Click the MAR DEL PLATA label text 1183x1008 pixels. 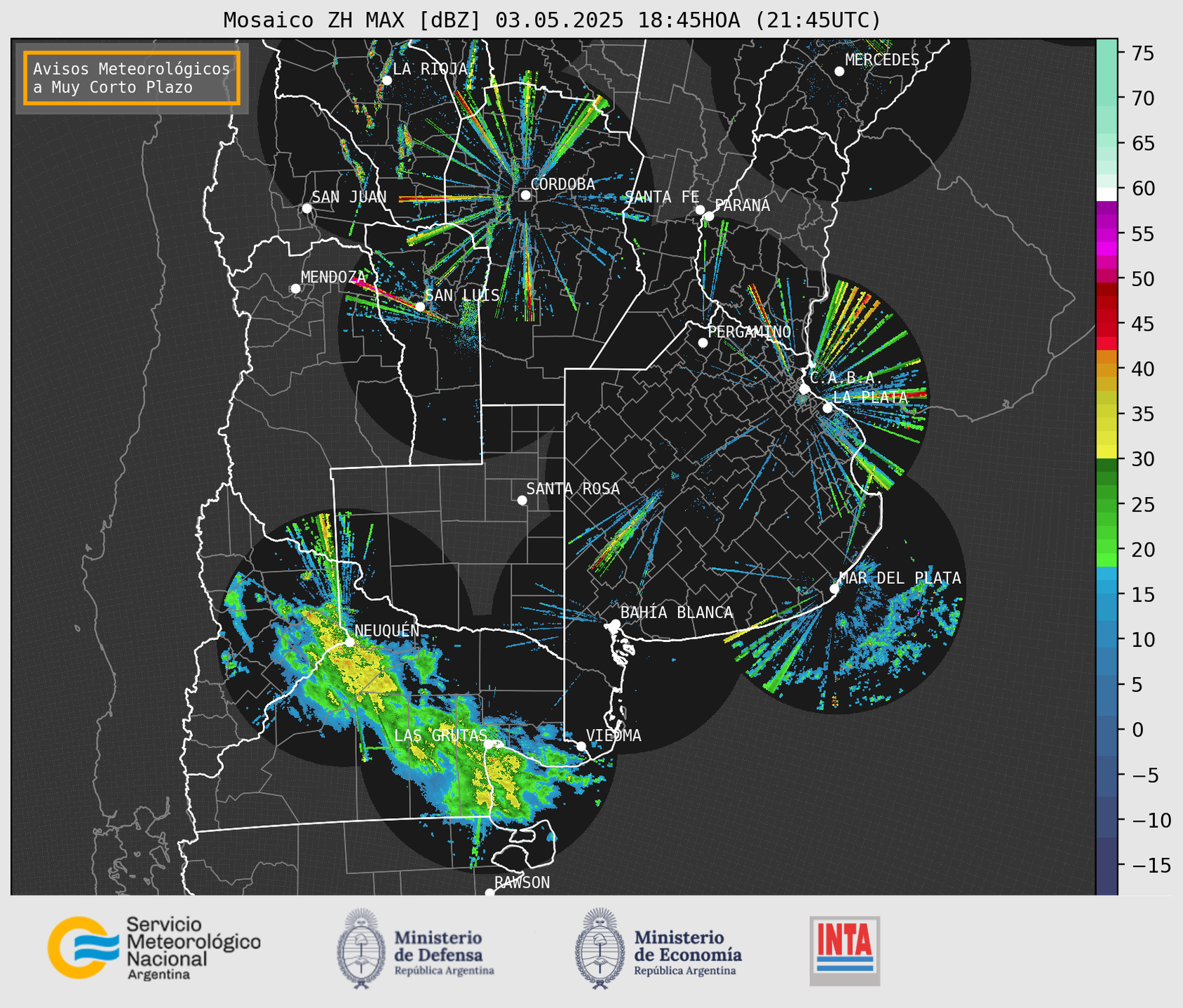point(900,578)
